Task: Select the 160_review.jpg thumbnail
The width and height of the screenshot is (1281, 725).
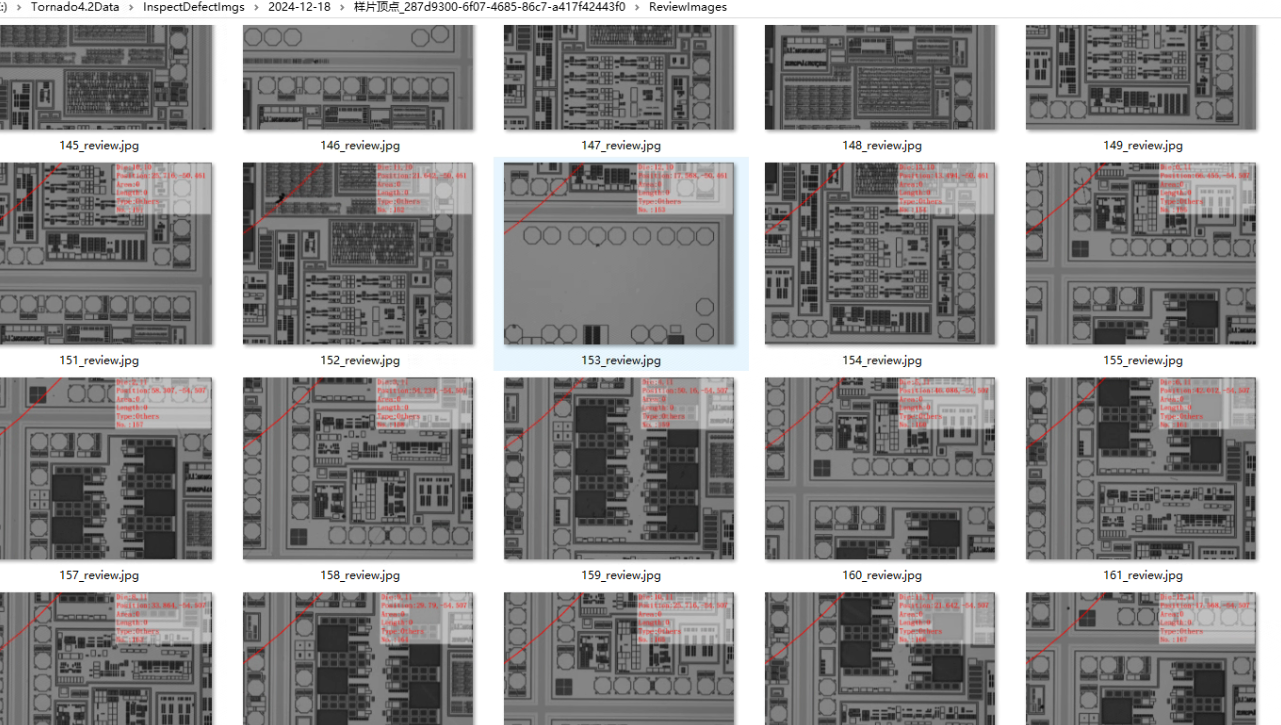Action: (880, 468)
